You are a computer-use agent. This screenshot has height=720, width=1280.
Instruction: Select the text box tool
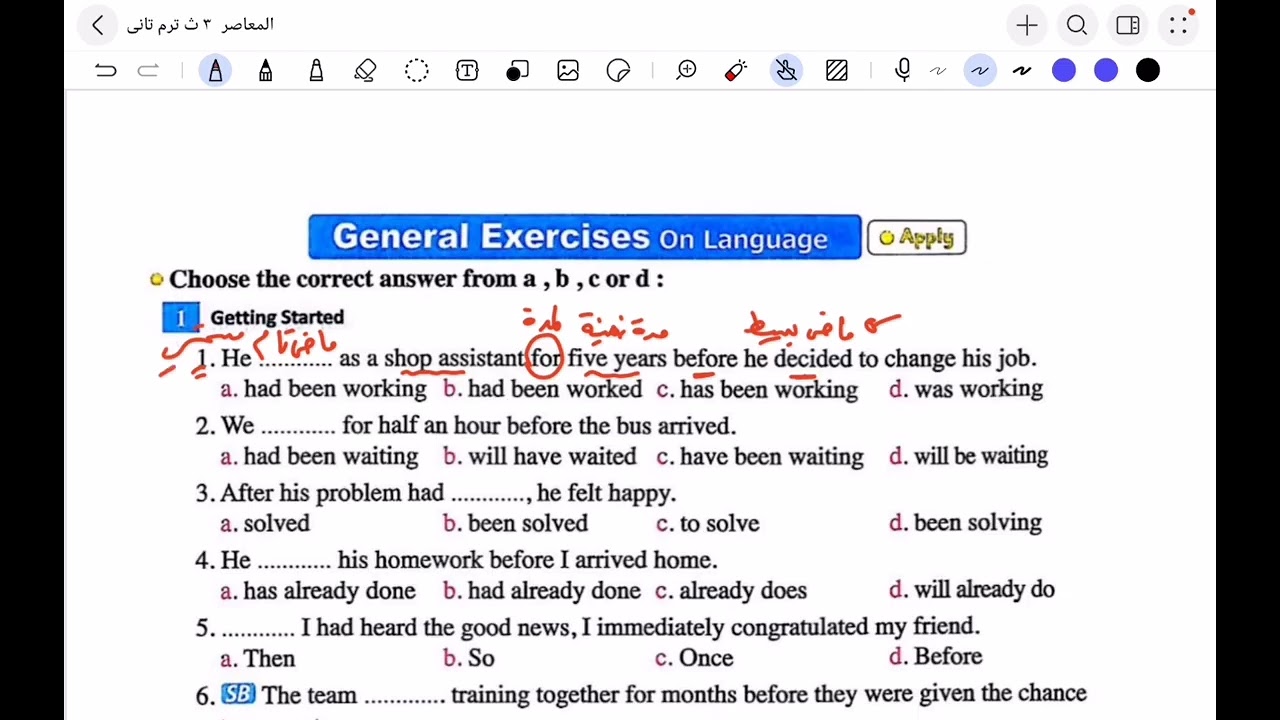[x=467, y=70]
